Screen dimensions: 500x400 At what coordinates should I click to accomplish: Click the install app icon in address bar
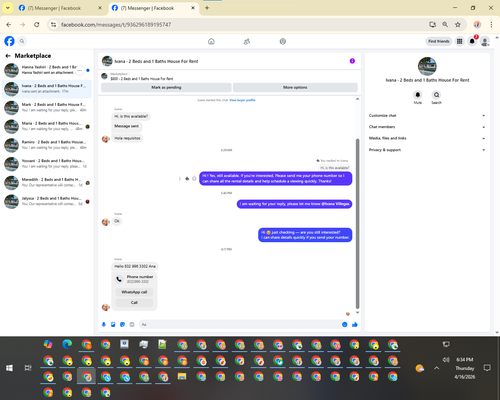click(432, 24)
